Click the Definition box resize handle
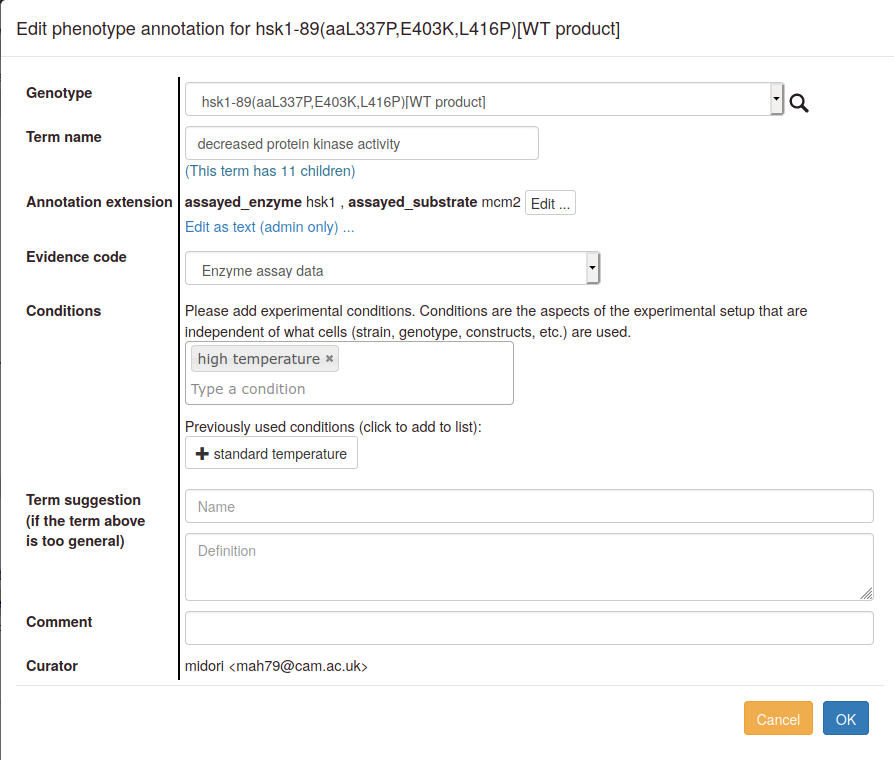The image size is (894, 760). click(866, 594)
